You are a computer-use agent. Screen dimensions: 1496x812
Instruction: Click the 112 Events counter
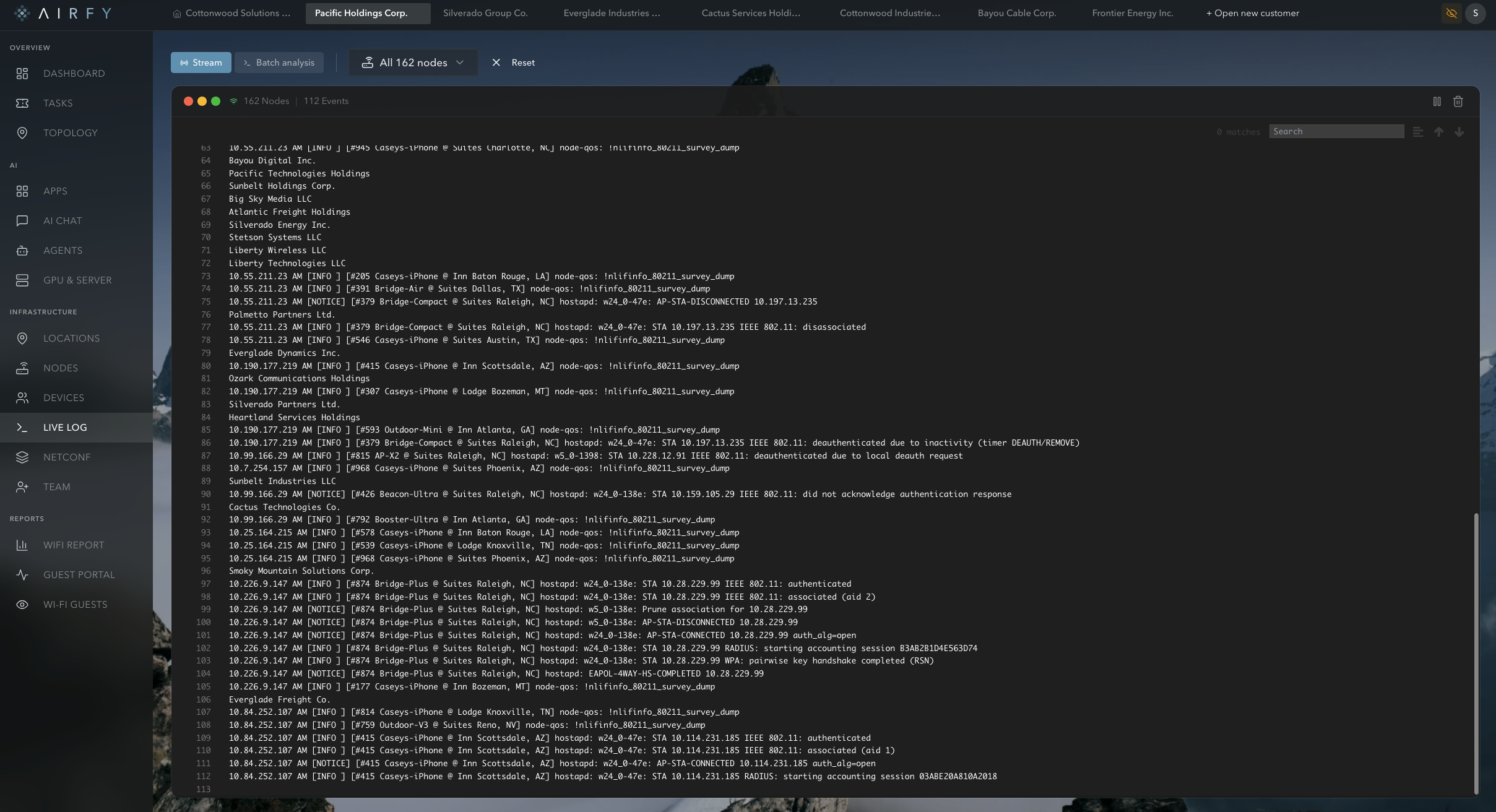(x=326, y=101)
